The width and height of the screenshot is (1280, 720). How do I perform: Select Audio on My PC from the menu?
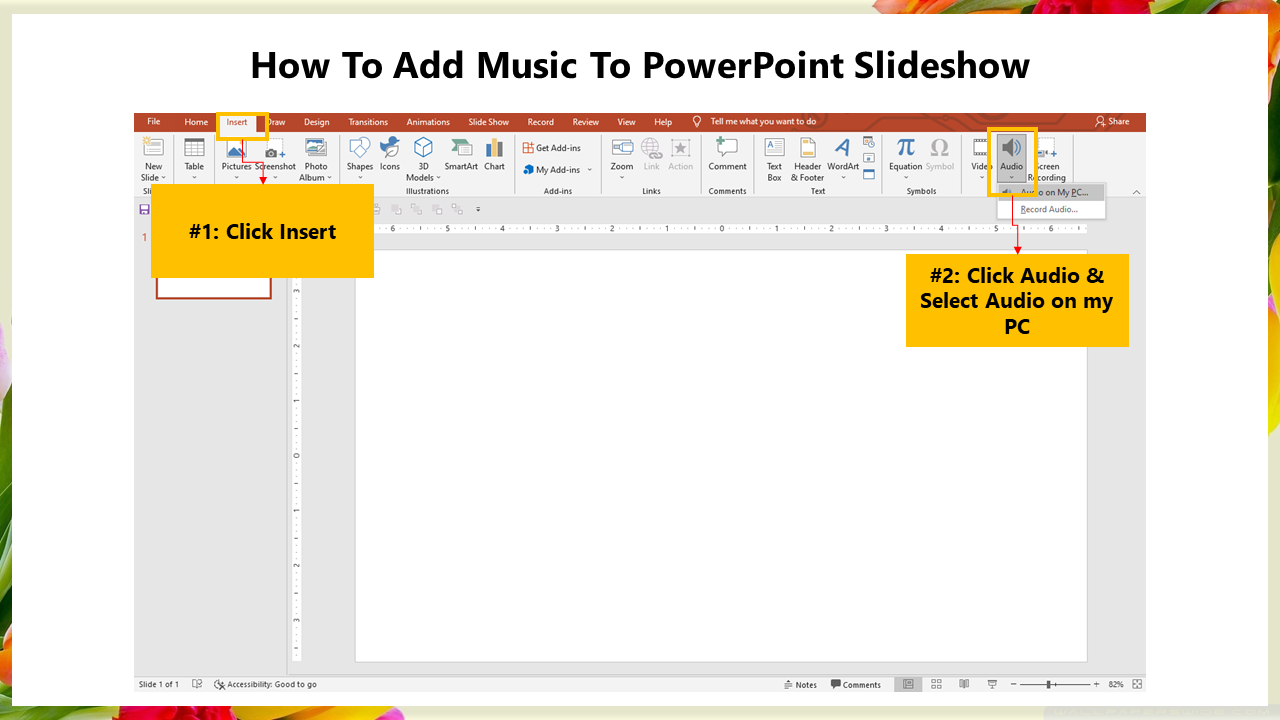(x=1051, y=192)
